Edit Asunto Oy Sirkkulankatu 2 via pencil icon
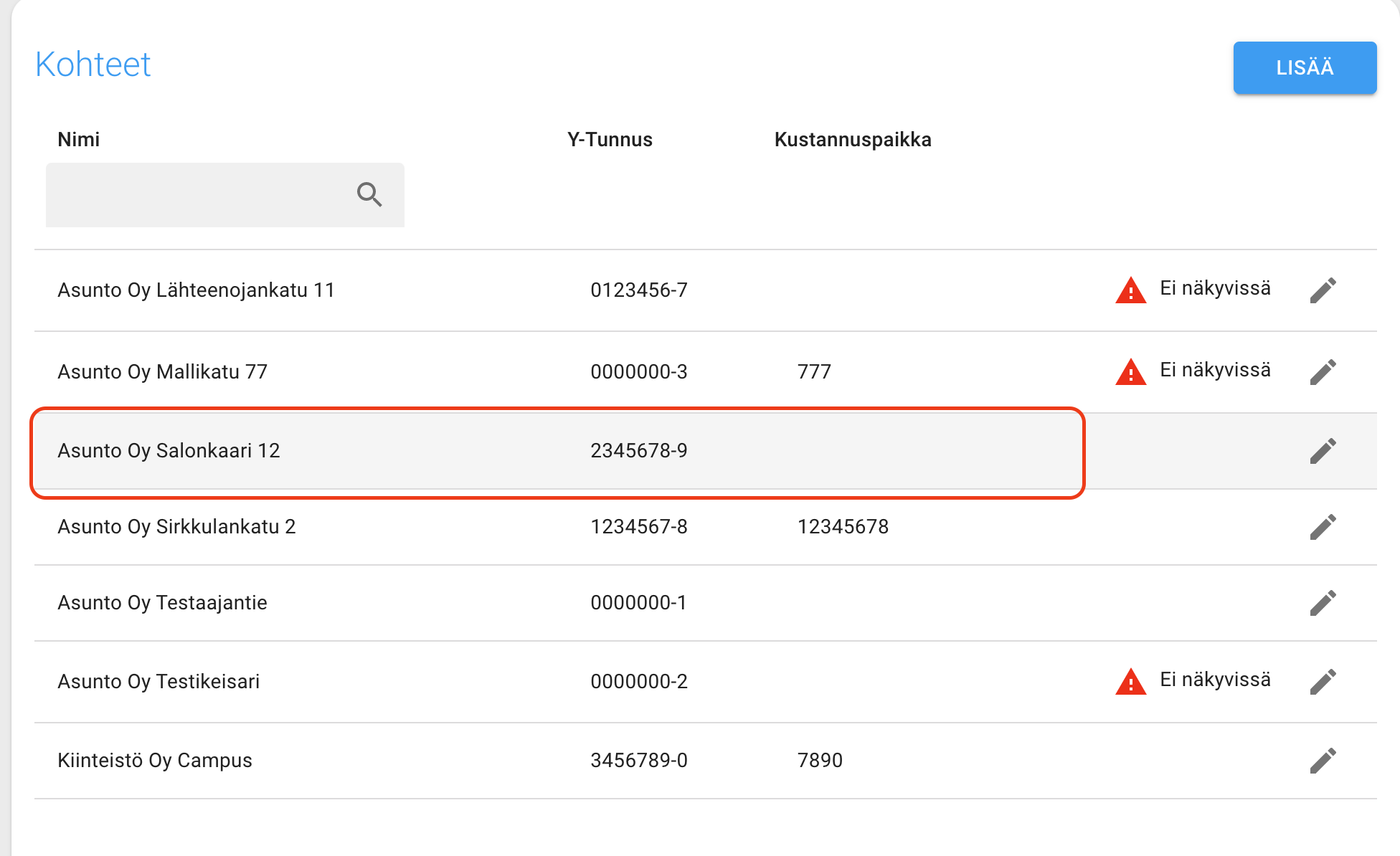 point(1323,527)
